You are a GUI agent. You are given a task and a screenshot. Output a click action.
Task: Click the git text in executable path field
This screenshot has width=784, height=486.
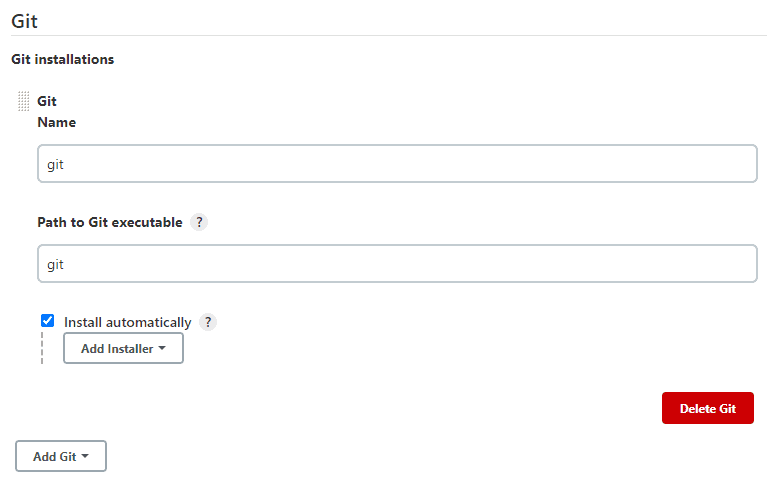[56, 264]
